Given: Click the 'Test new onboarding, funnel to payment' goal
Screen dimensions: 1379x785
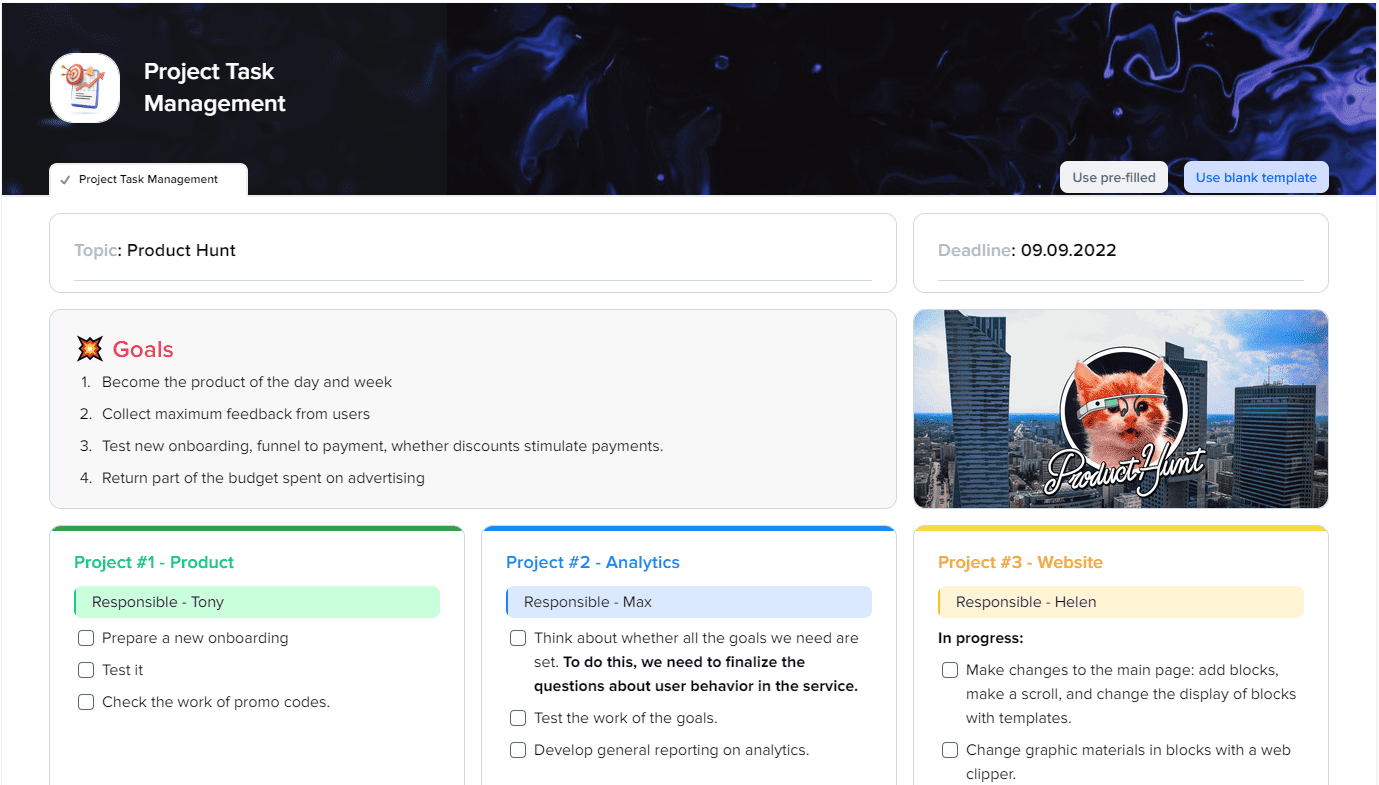Looking at the screenshot, I should point(382,446).
